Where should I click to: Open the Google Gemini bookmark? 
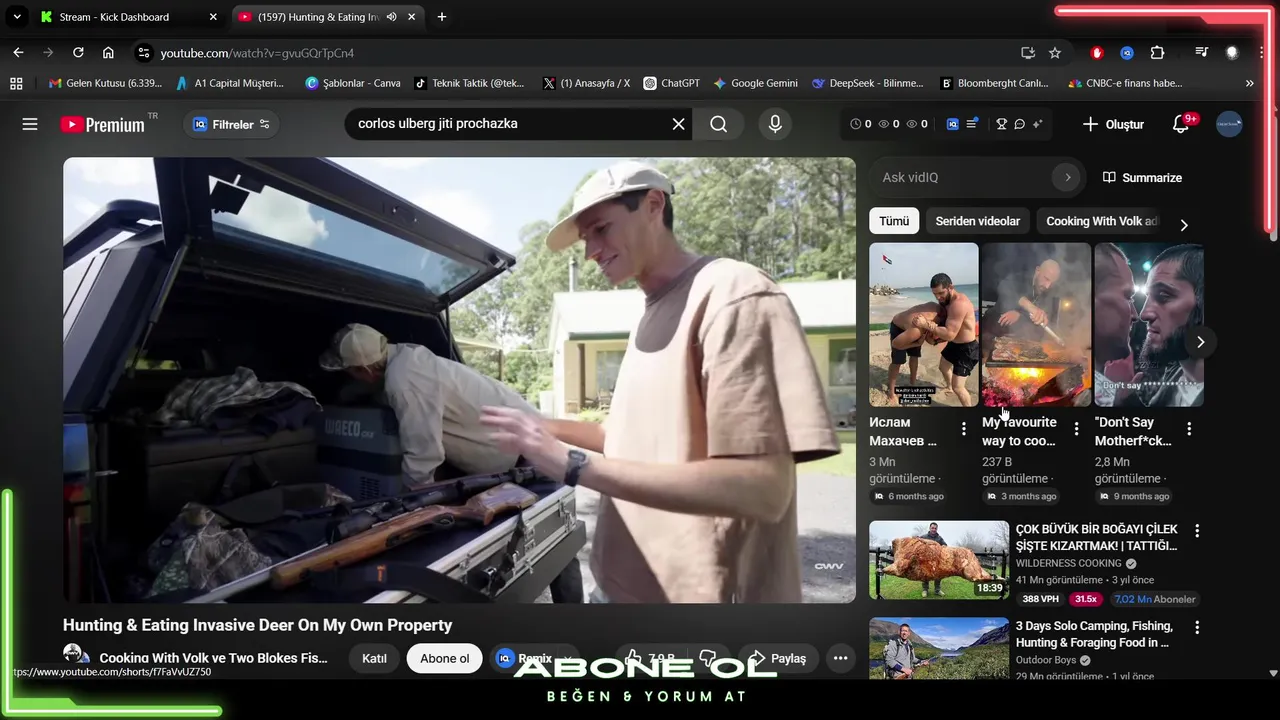click(755, 83)
